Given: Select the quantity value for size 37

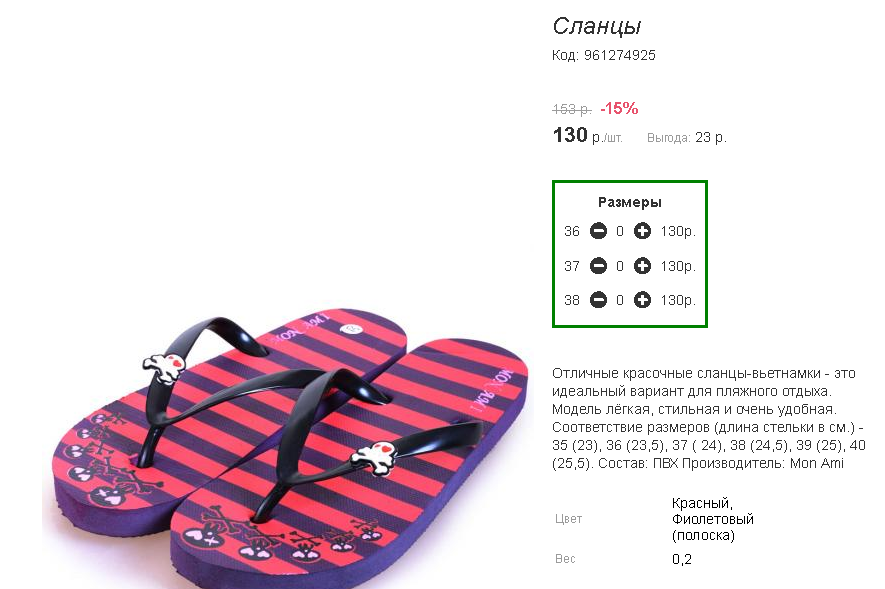Looking at the screenshot, I should pyautogui.click(x=620, y=266).
